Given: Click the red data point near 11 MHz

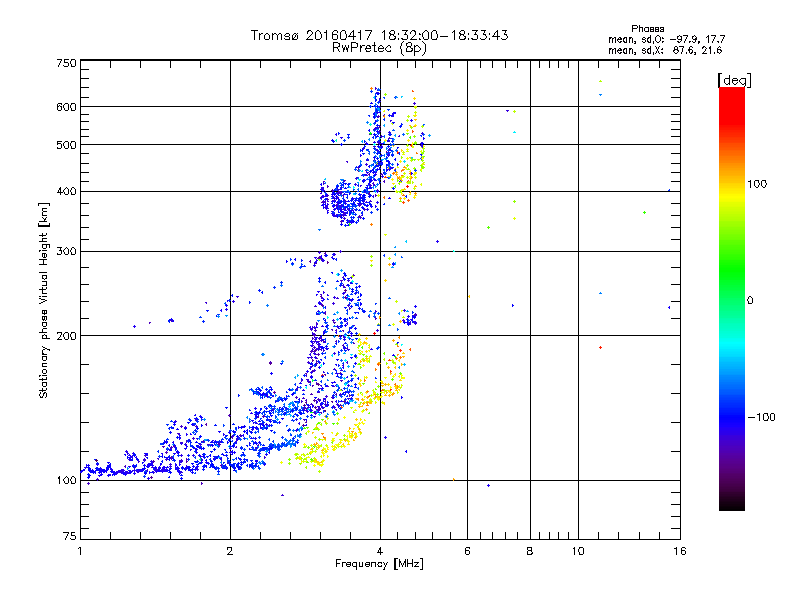Looking at the screenshot, I should [601, 347].
